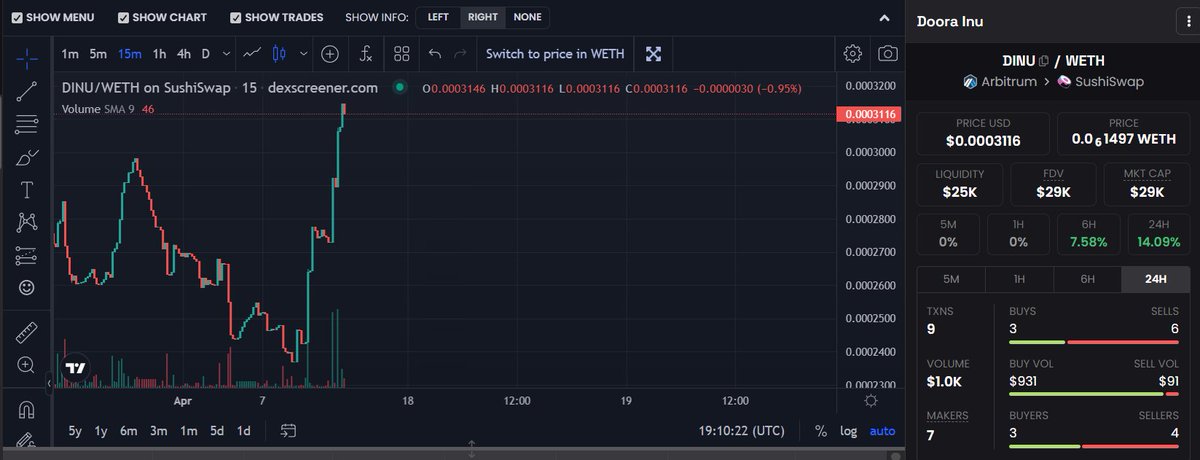1200x460 pixels.
Task: Collapse the chart panel chevron
Action: [884, 18]
